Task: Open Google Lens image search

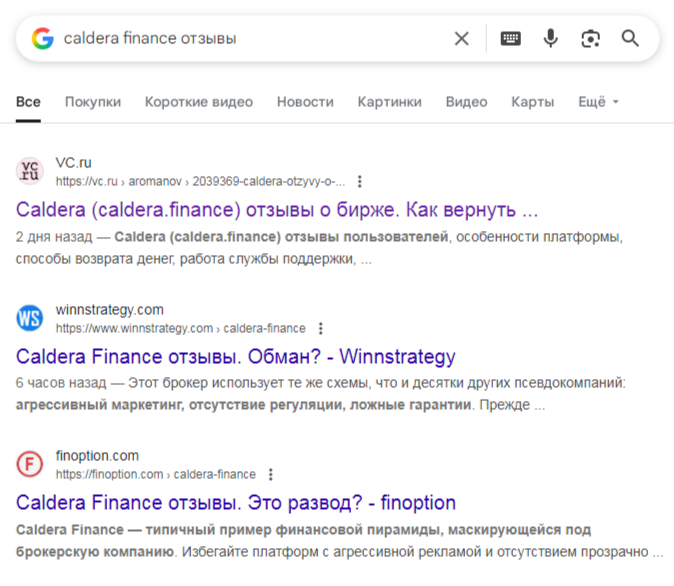Action: click(x=591, y=39)
